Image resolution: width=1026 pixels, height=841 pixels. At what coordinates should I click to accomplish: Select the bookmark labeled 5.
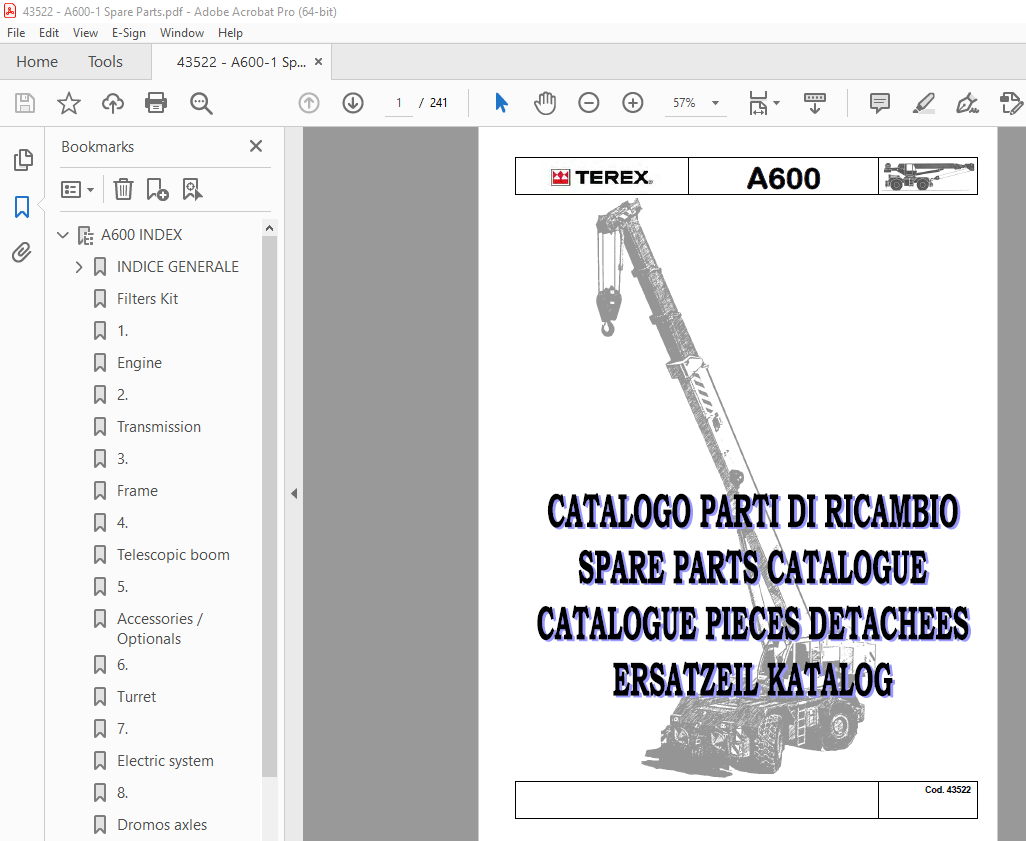pyautogui.click(x=122, y=587)
